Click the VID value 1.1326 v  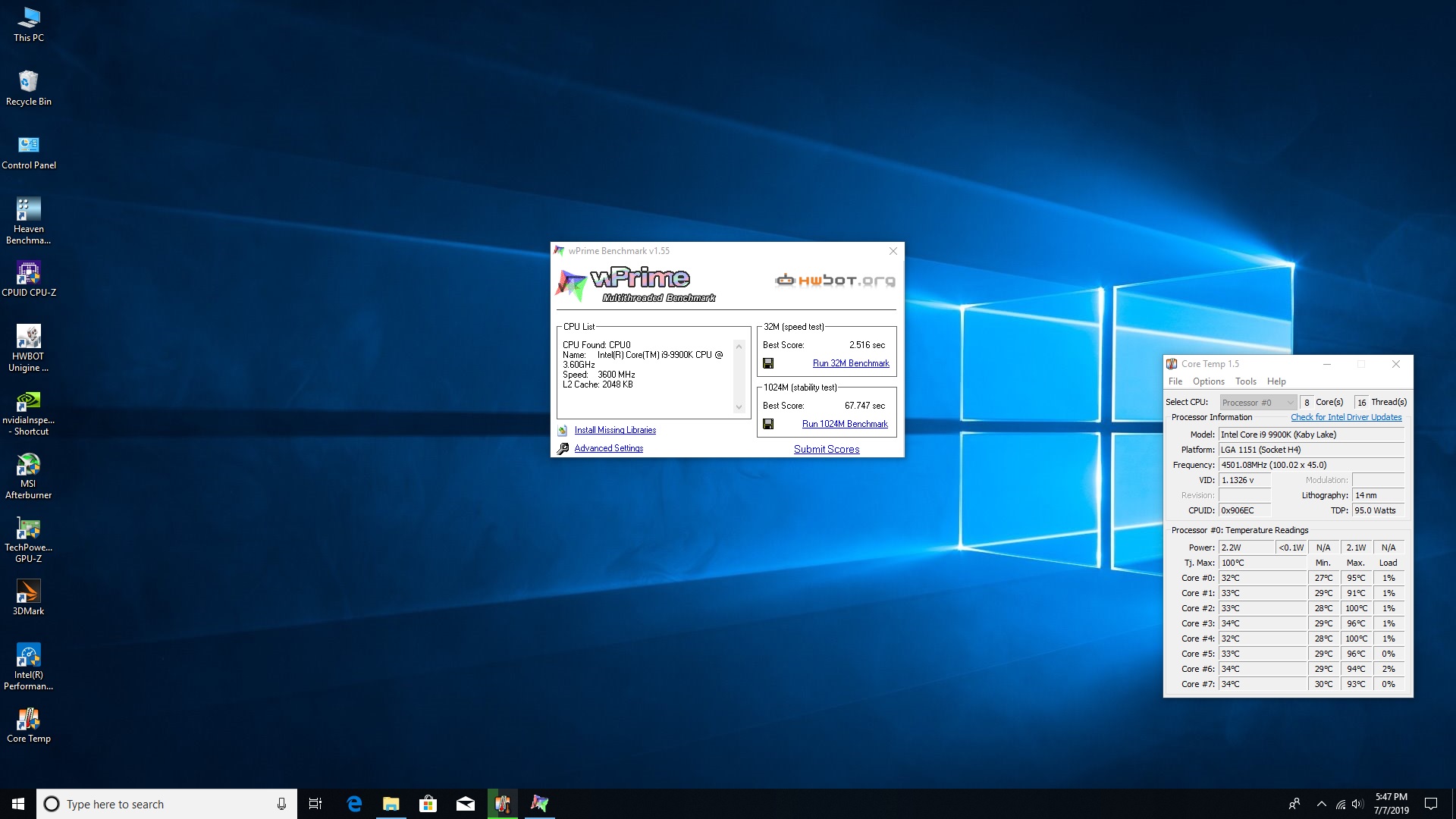click(1244, 480)
